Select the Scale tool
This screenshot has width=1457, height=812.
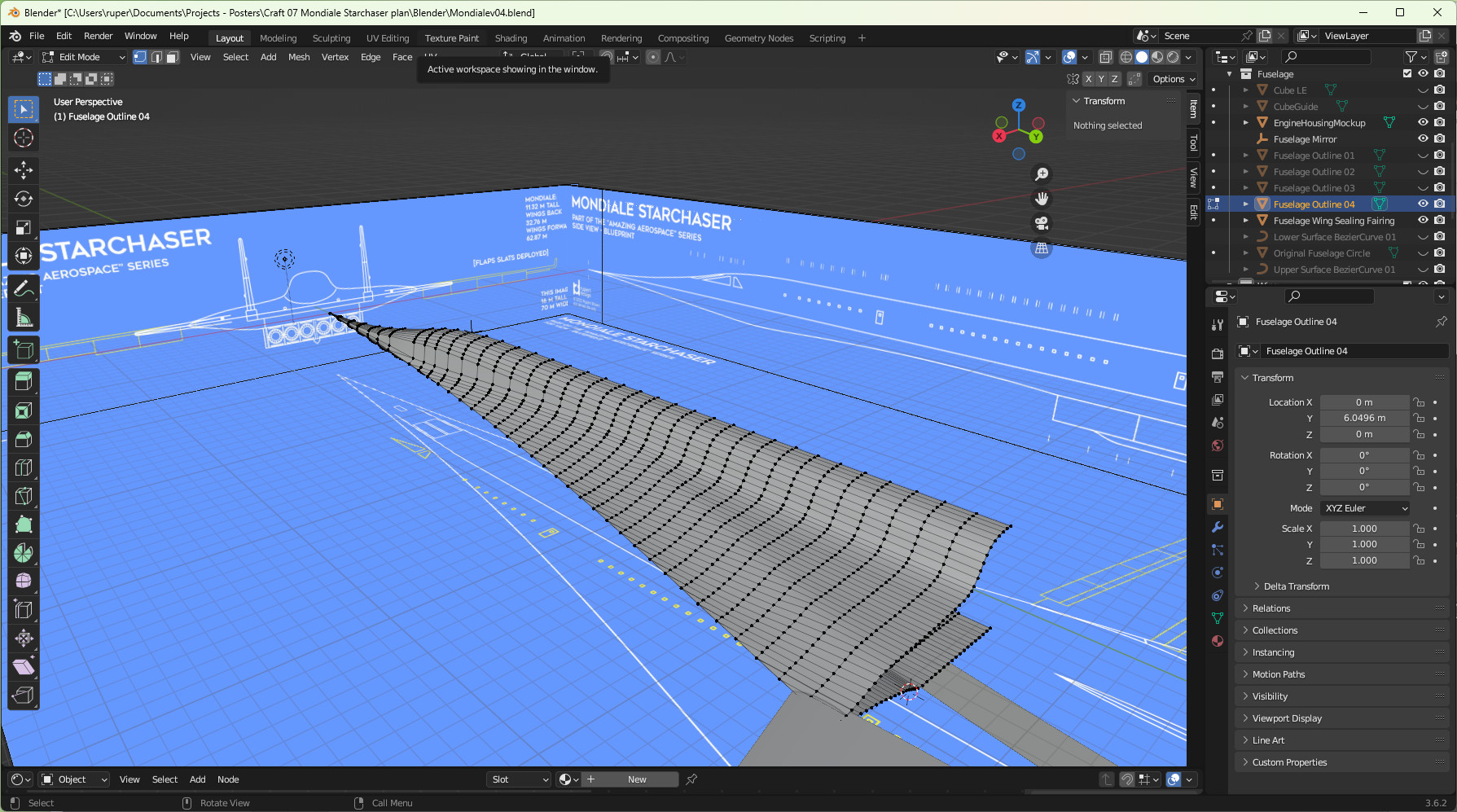(x=24, y=227)
